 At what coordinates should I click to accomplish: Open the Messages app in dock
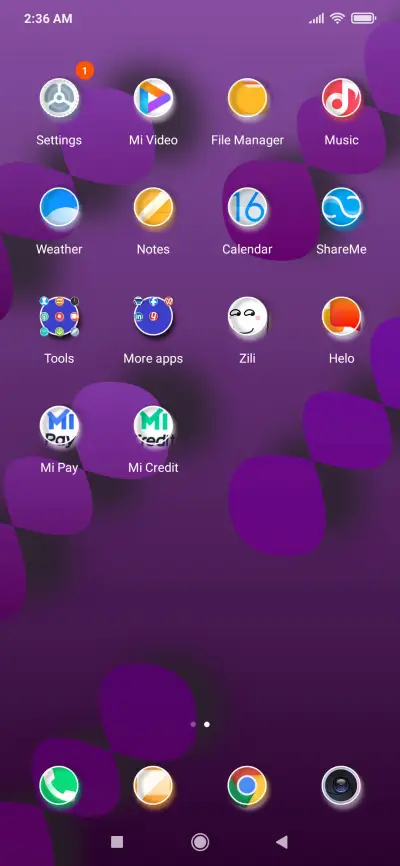click(153, 785)
